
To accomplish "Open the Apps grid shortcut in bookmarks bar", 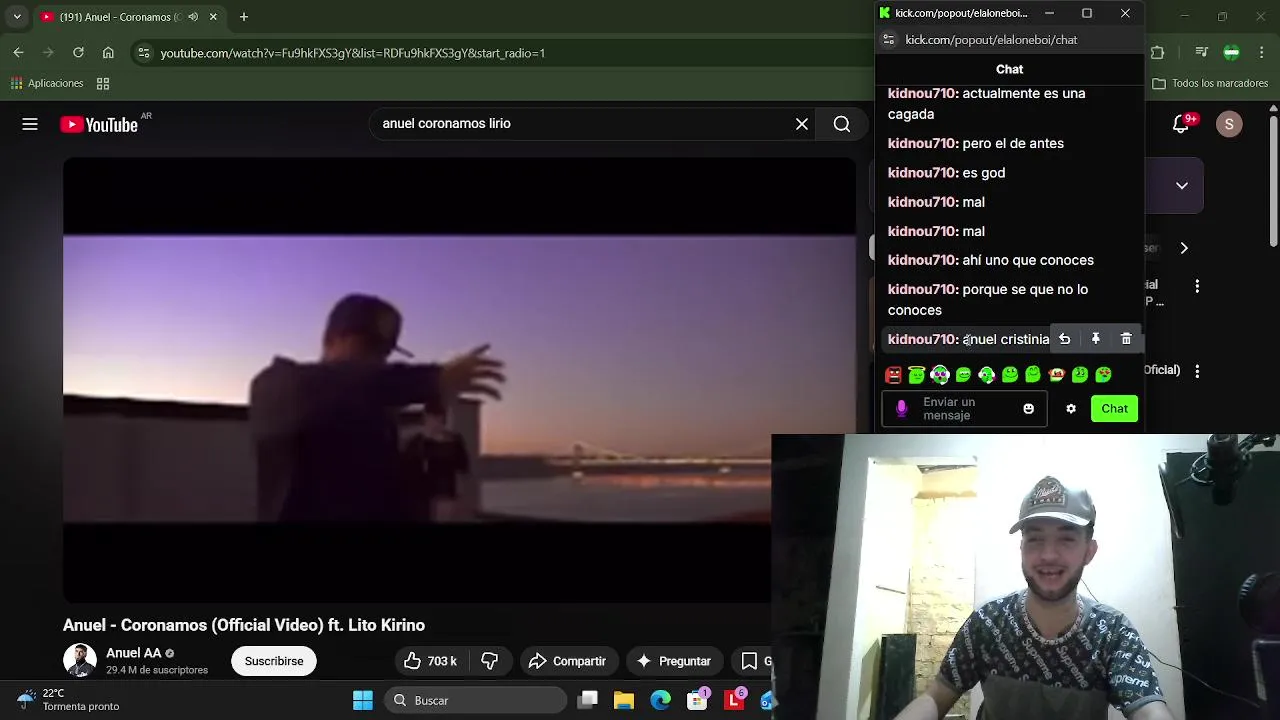I will (103, 84).
